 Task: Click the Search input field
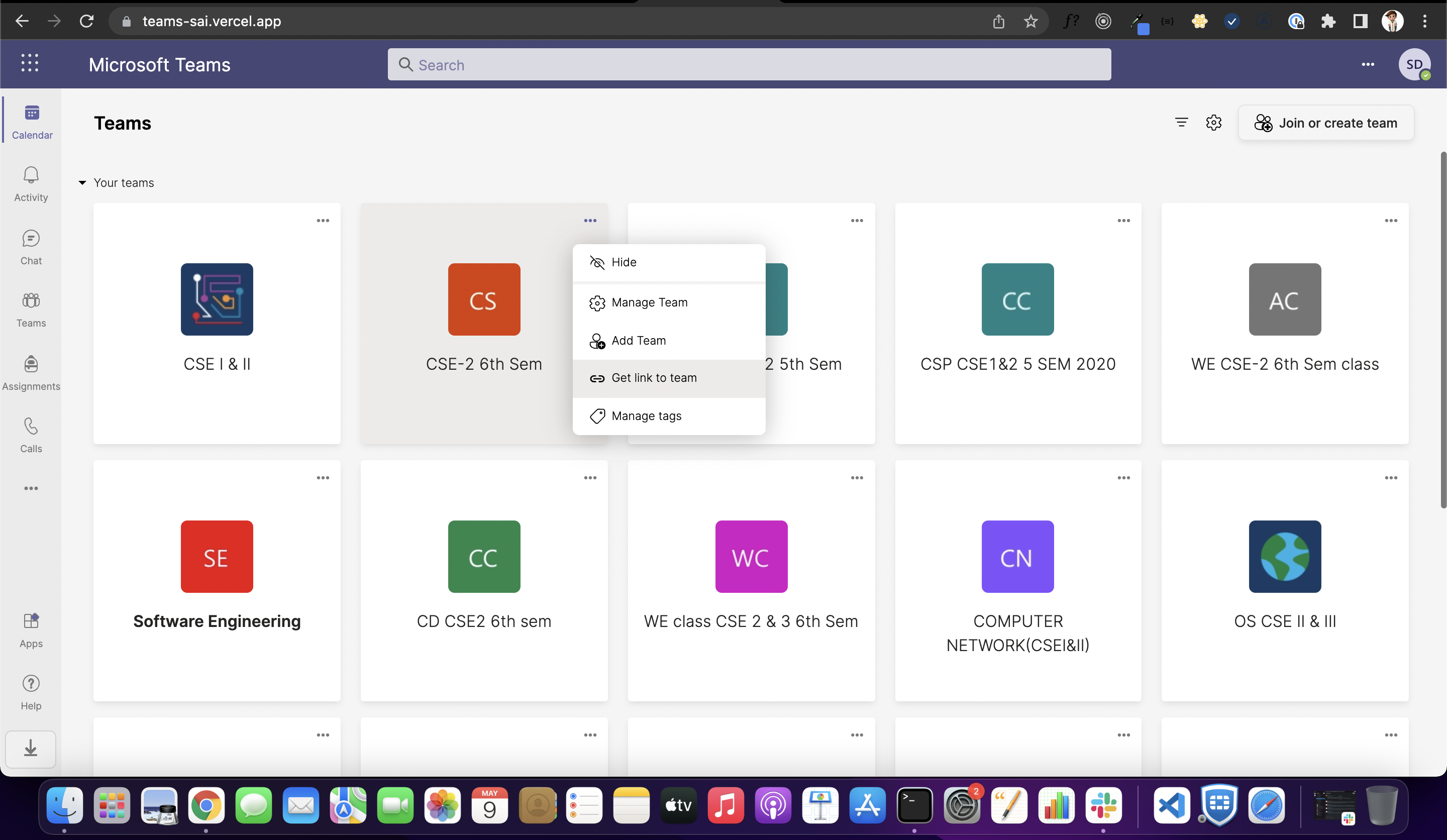[x=749, y=65]
